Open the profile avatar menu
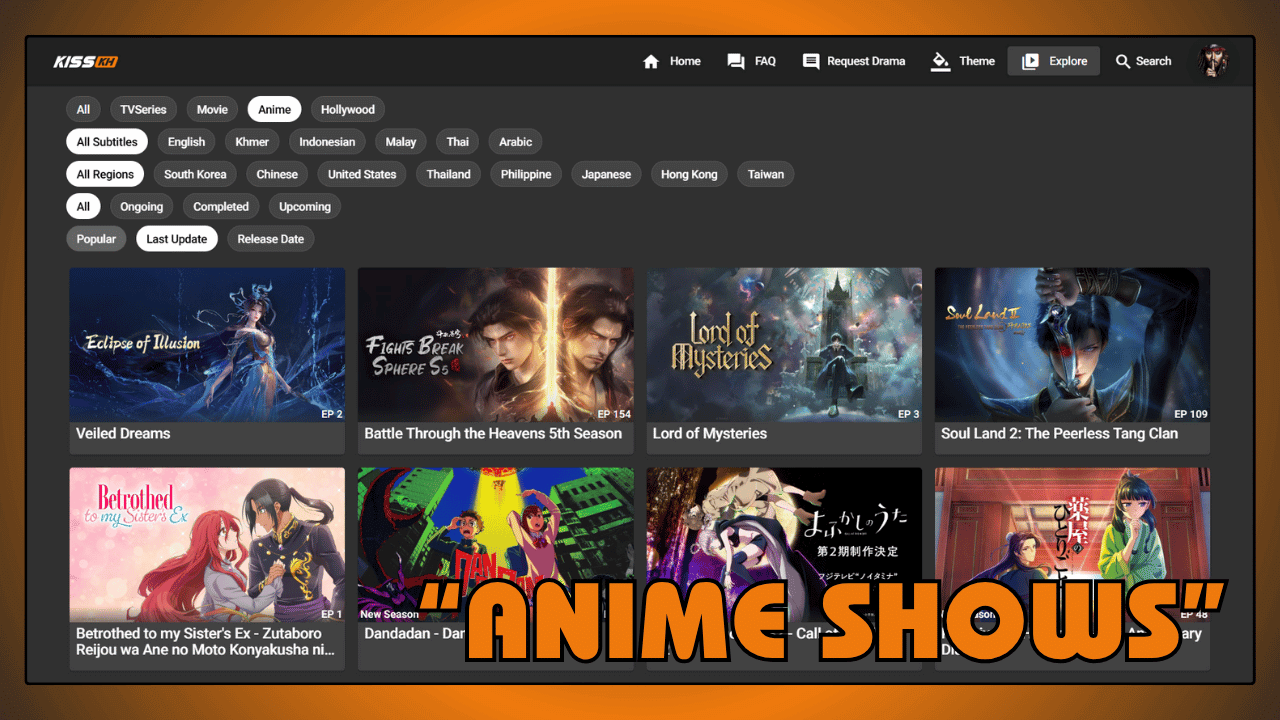The width and height of the screenshot is (1280, 720). (x=1213, y=61)
